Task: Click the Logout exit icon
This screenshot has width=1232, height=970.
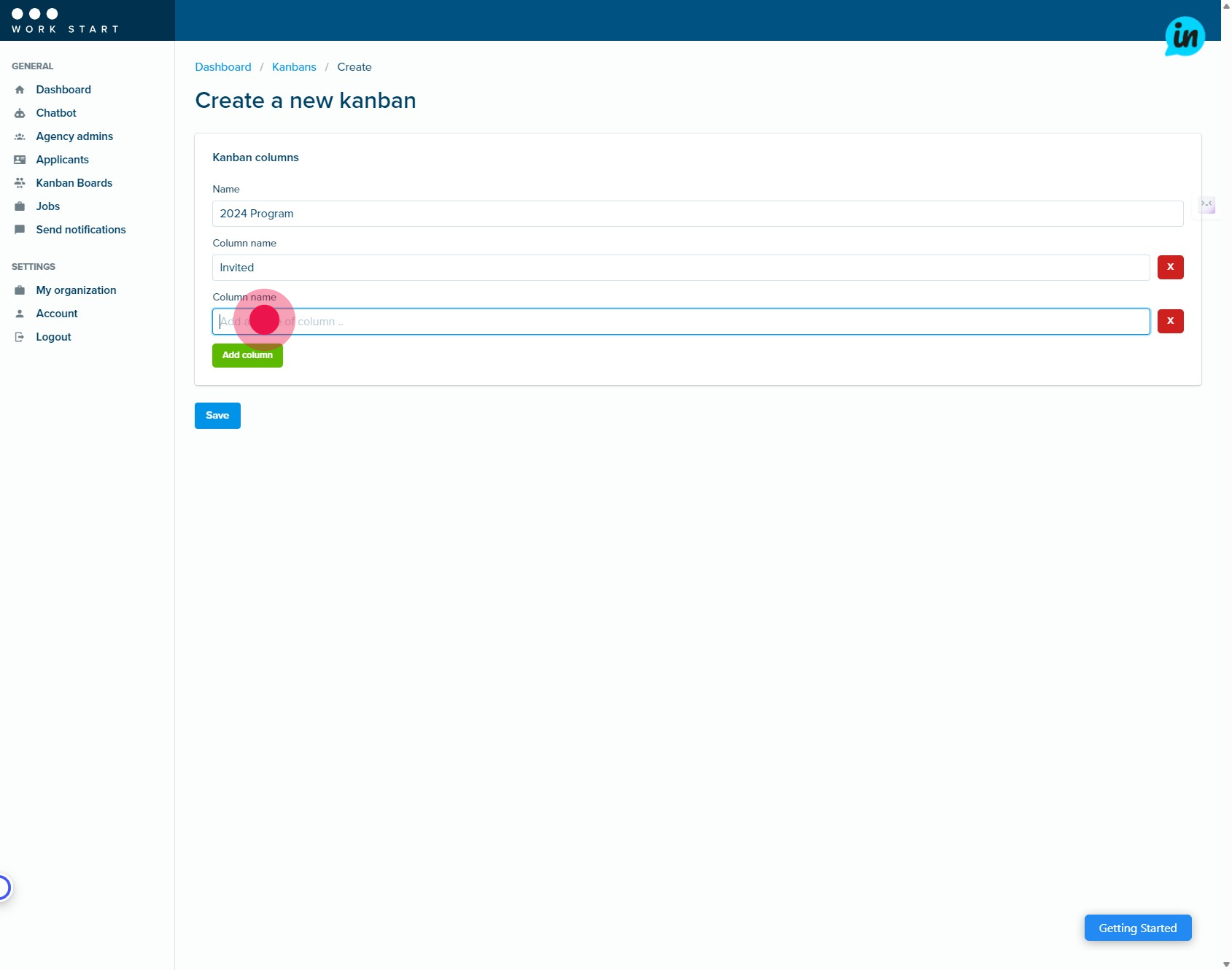Action: point(20,337)
